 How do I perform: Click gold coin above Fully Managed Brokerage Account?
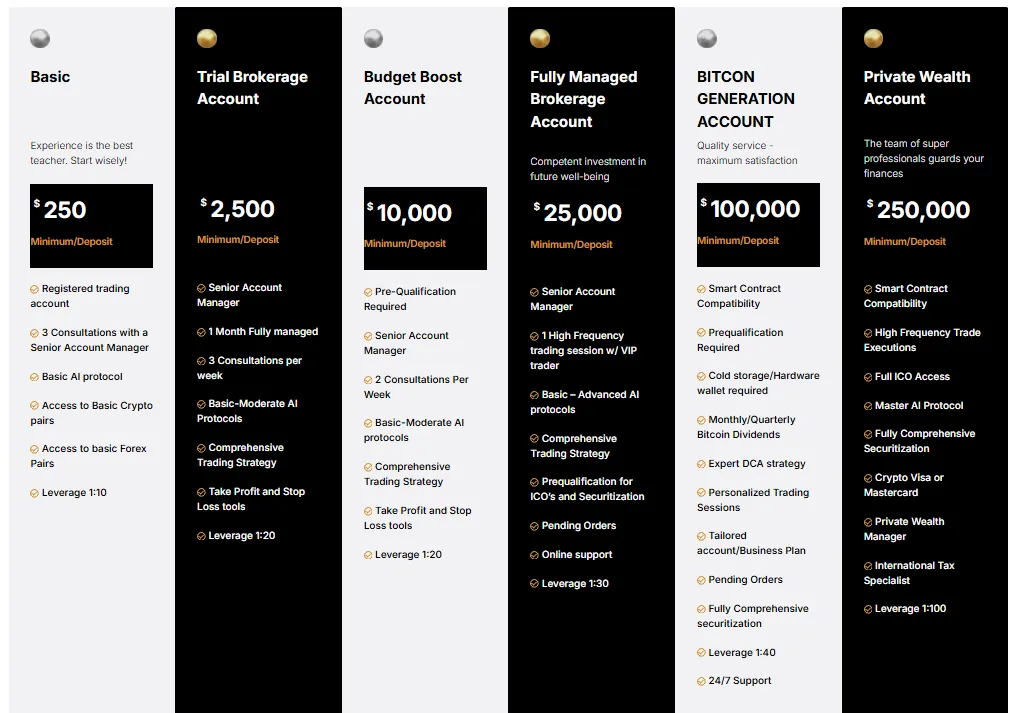pyautogui.click(x=540, y=39)
